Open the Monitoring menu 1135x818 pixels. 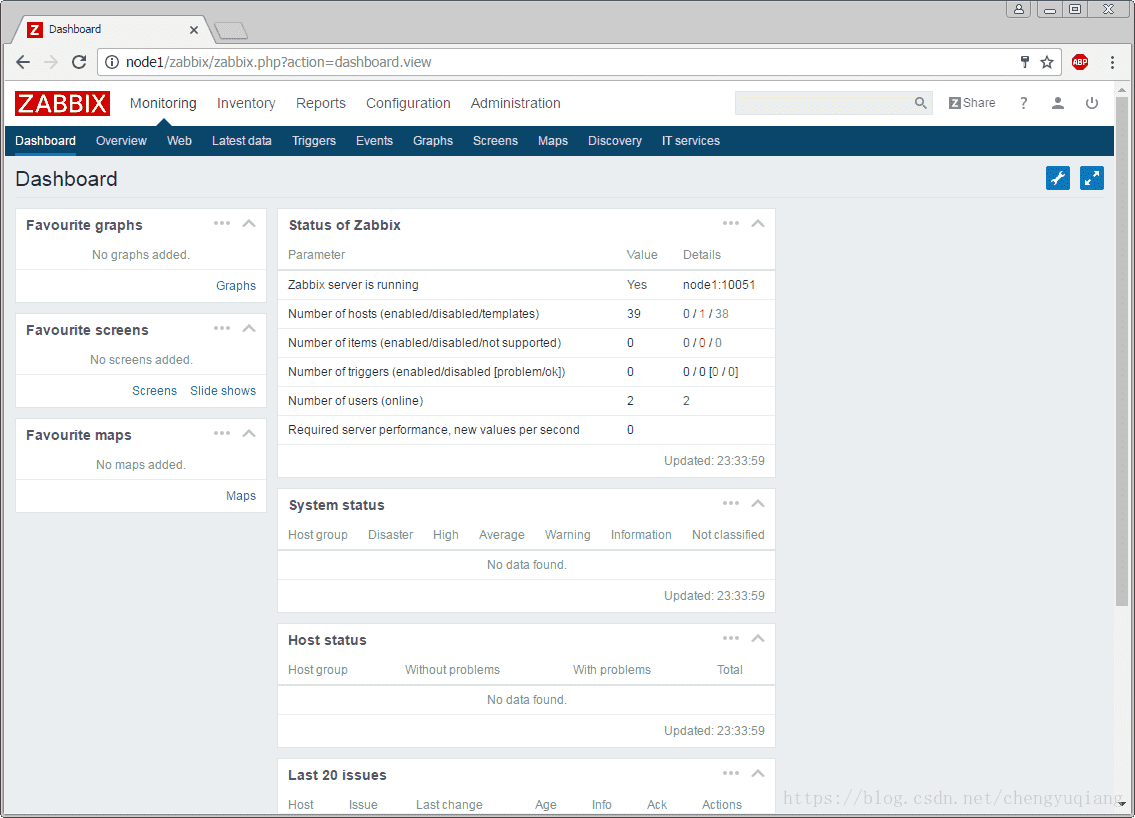coord(163,104)
